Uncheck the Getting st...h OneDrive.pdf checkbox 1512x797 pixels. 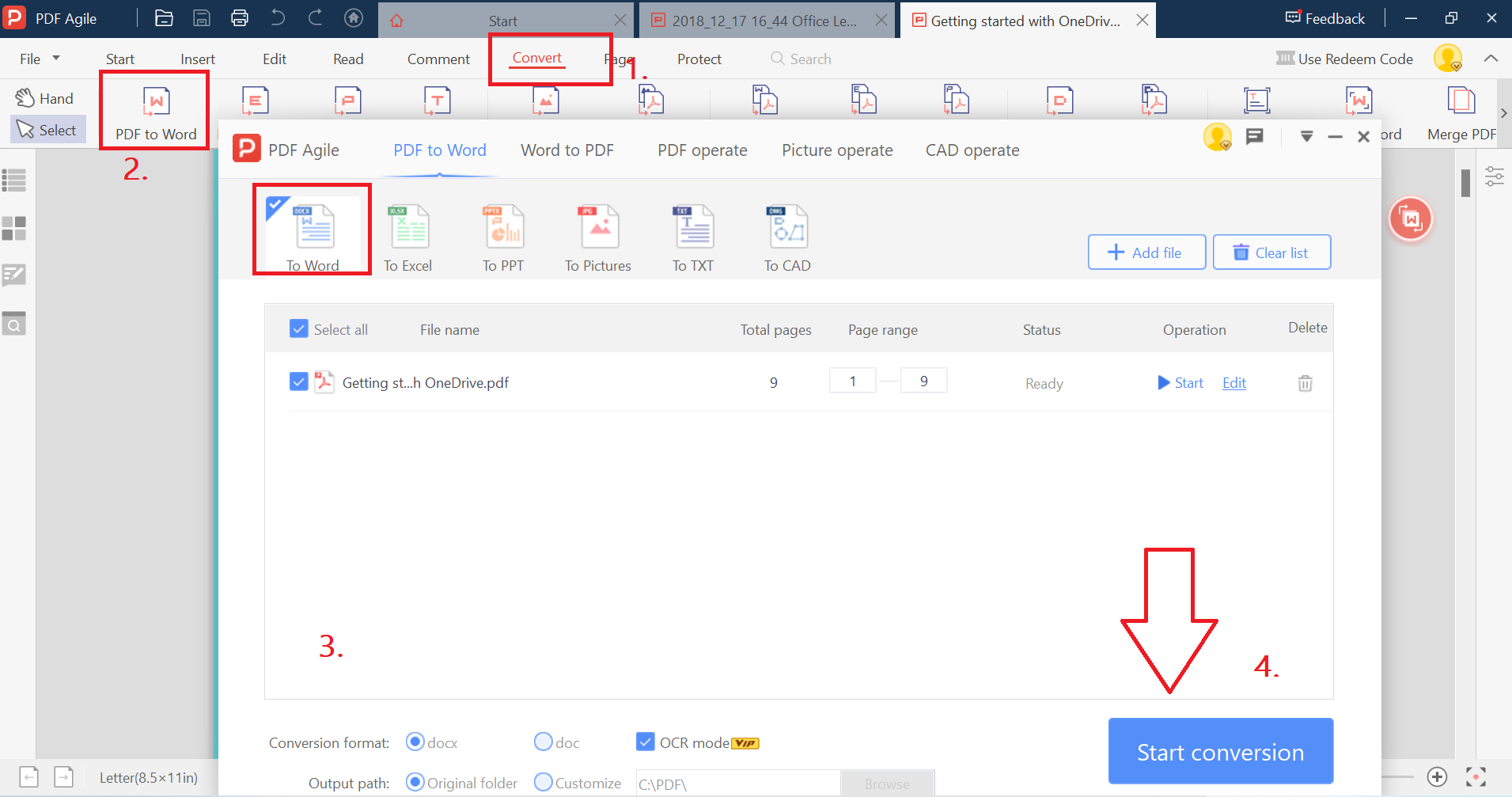click(299, 381)
